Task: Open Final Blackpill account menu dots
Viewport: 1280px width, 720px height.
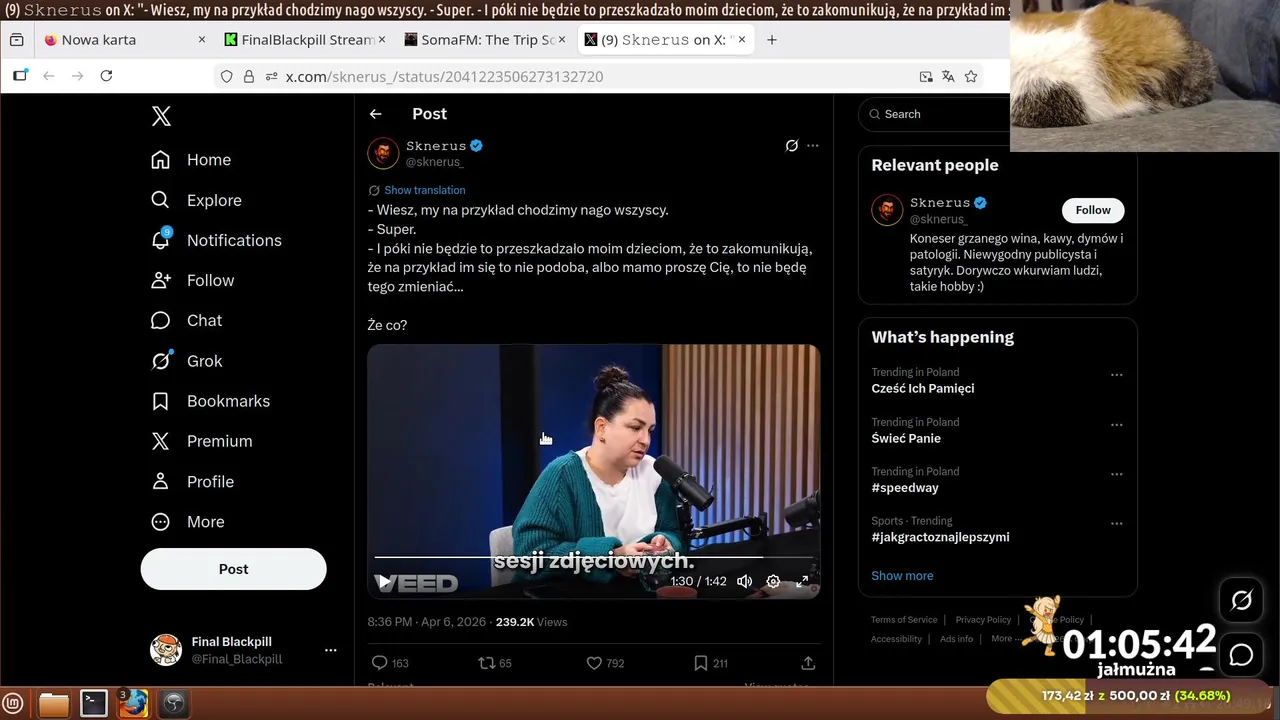Action: tap(331, 650)
